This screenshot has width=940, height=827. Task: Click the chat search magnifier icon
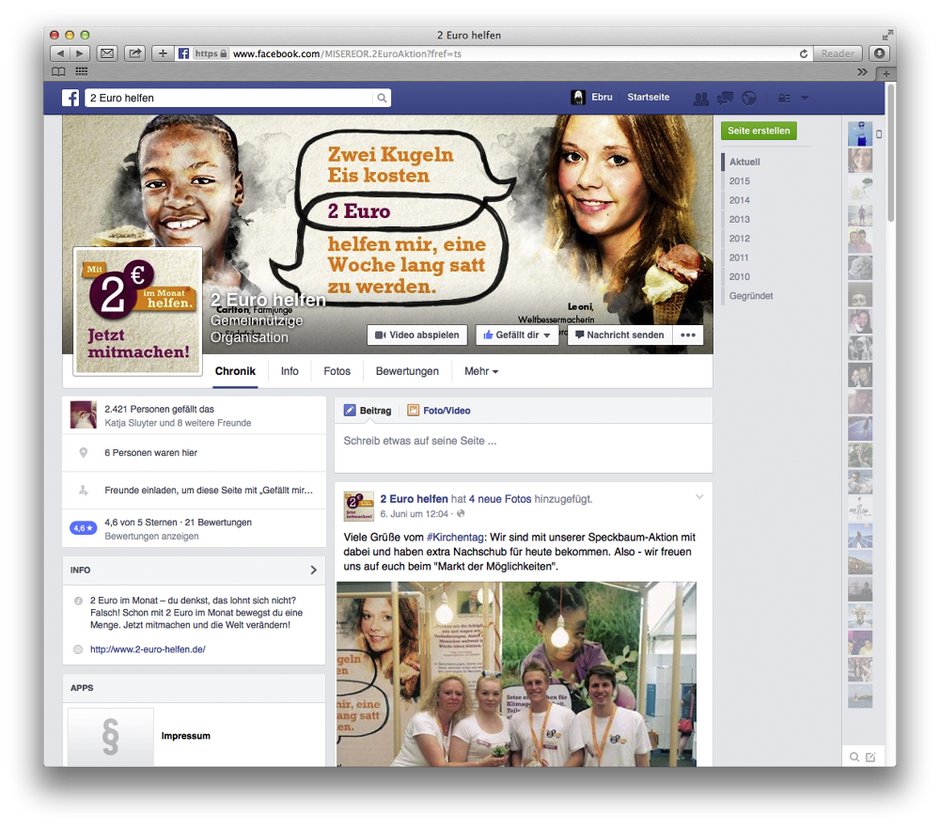[x=854, y=757]
